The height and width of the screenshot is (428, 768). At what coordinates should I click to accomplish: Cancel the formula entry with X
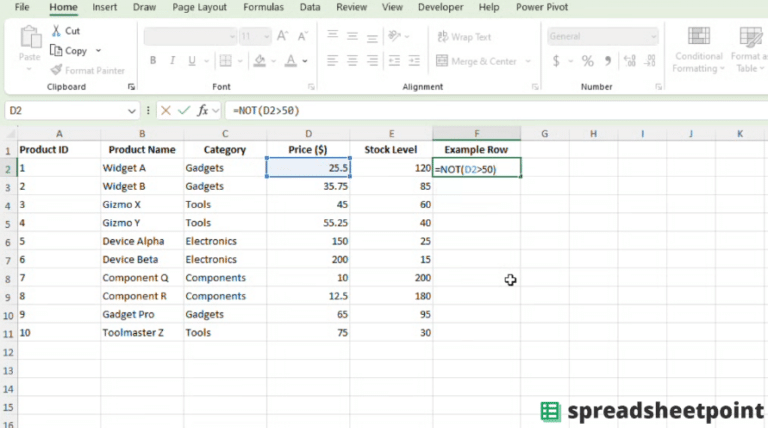coord(166,111)
